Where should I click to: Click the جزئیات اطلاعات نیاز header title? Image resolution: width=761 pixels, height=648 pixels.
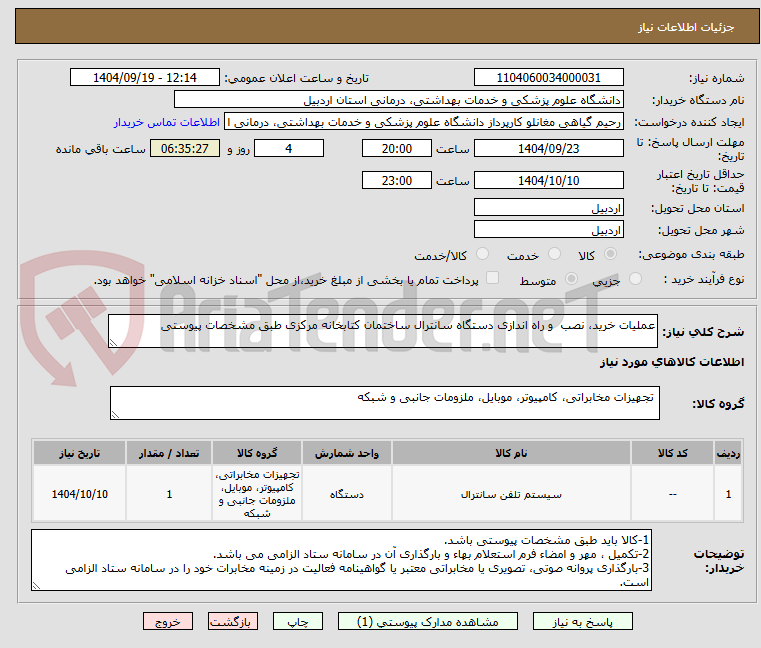[686, 27]
